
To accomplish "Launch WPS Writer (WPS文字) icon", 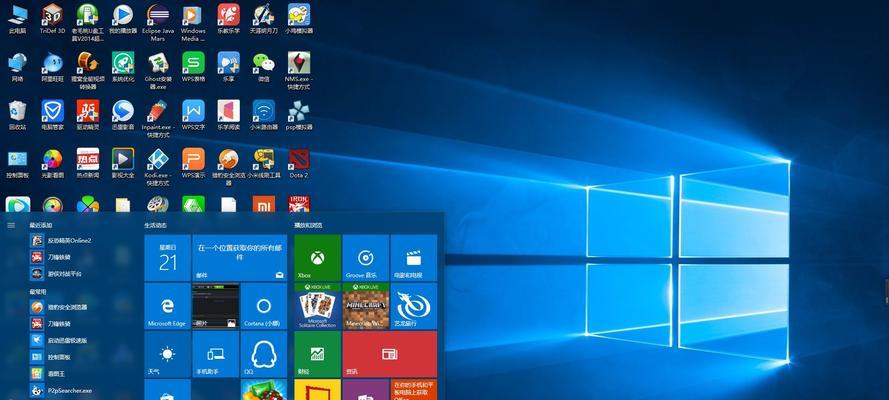I will coord(193,115).
